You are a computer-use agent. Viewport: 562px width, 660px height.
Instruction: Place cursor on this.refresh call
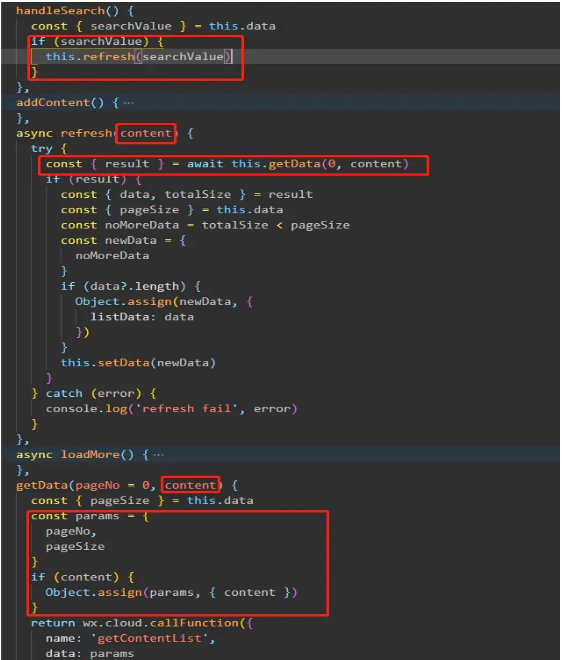pyautogui.click(x=90, y=56)
